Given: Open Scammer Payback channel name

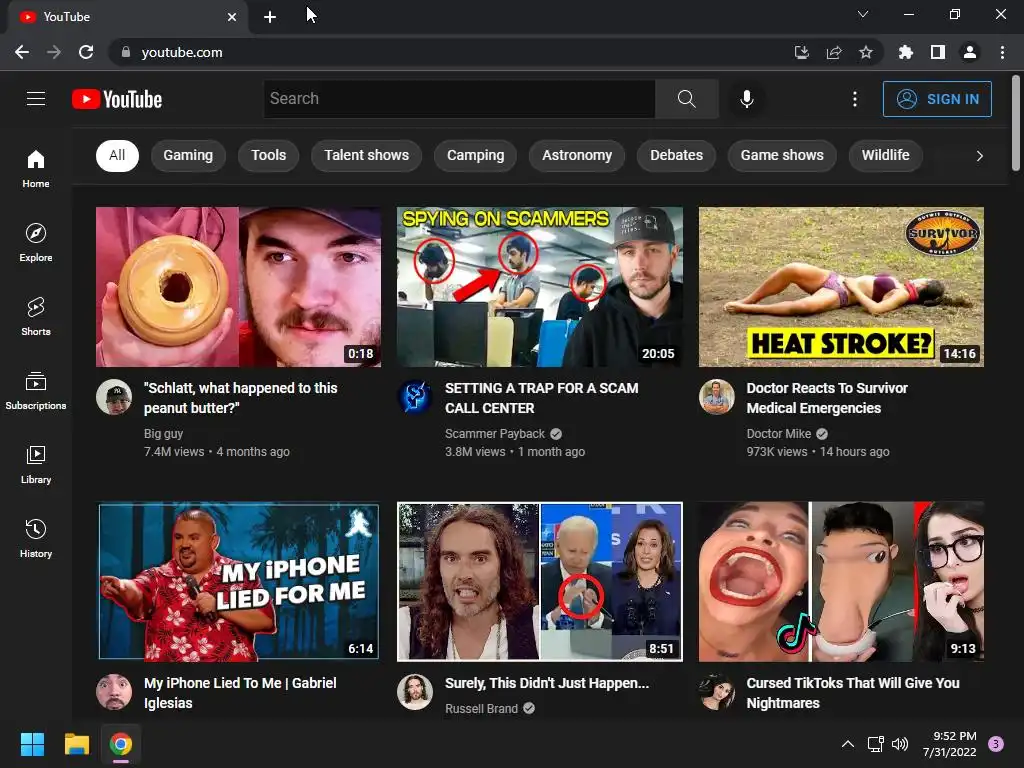Looking at the screenshot, I should coord(494,434).
